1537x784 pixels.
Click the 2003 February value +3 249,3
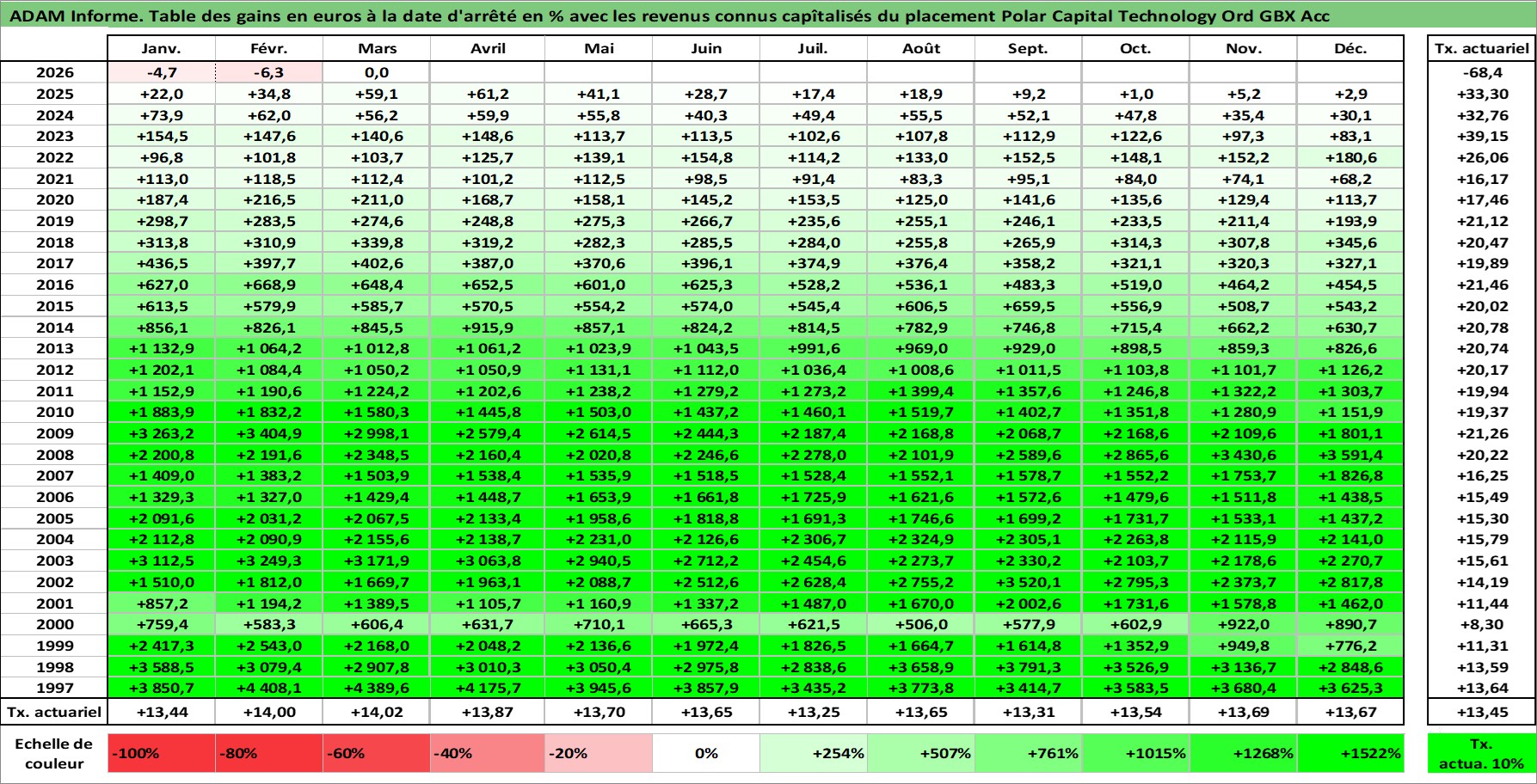269,560
